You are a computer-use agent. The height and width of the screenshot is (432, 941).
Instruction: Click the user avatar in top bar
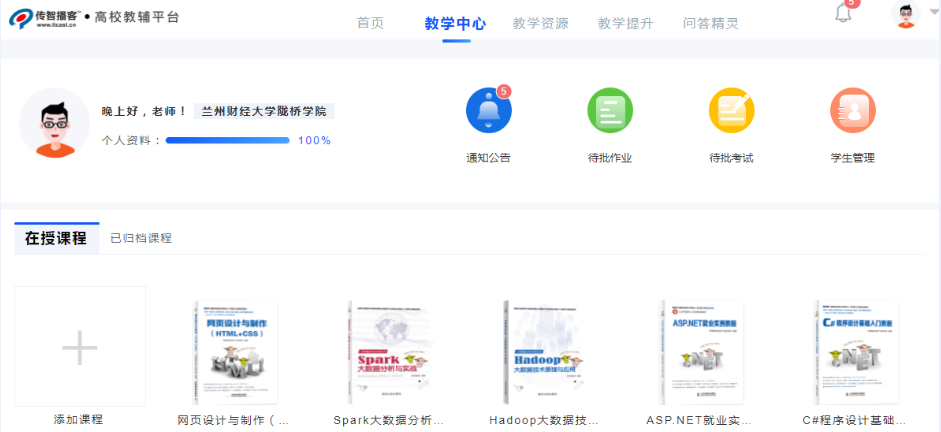906,15
